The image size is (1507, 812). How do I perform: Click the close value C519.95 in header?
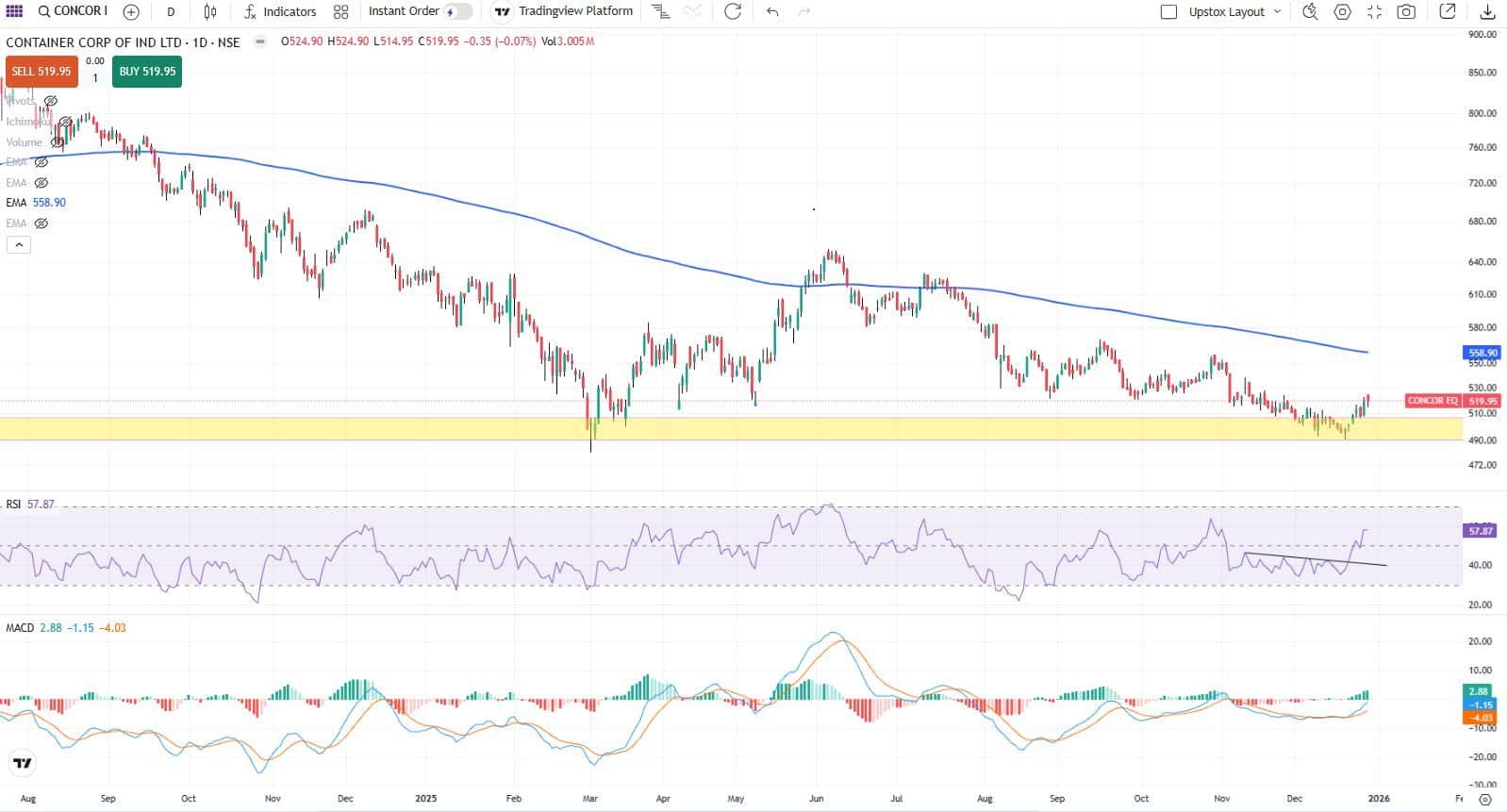(x=439, y=41)
